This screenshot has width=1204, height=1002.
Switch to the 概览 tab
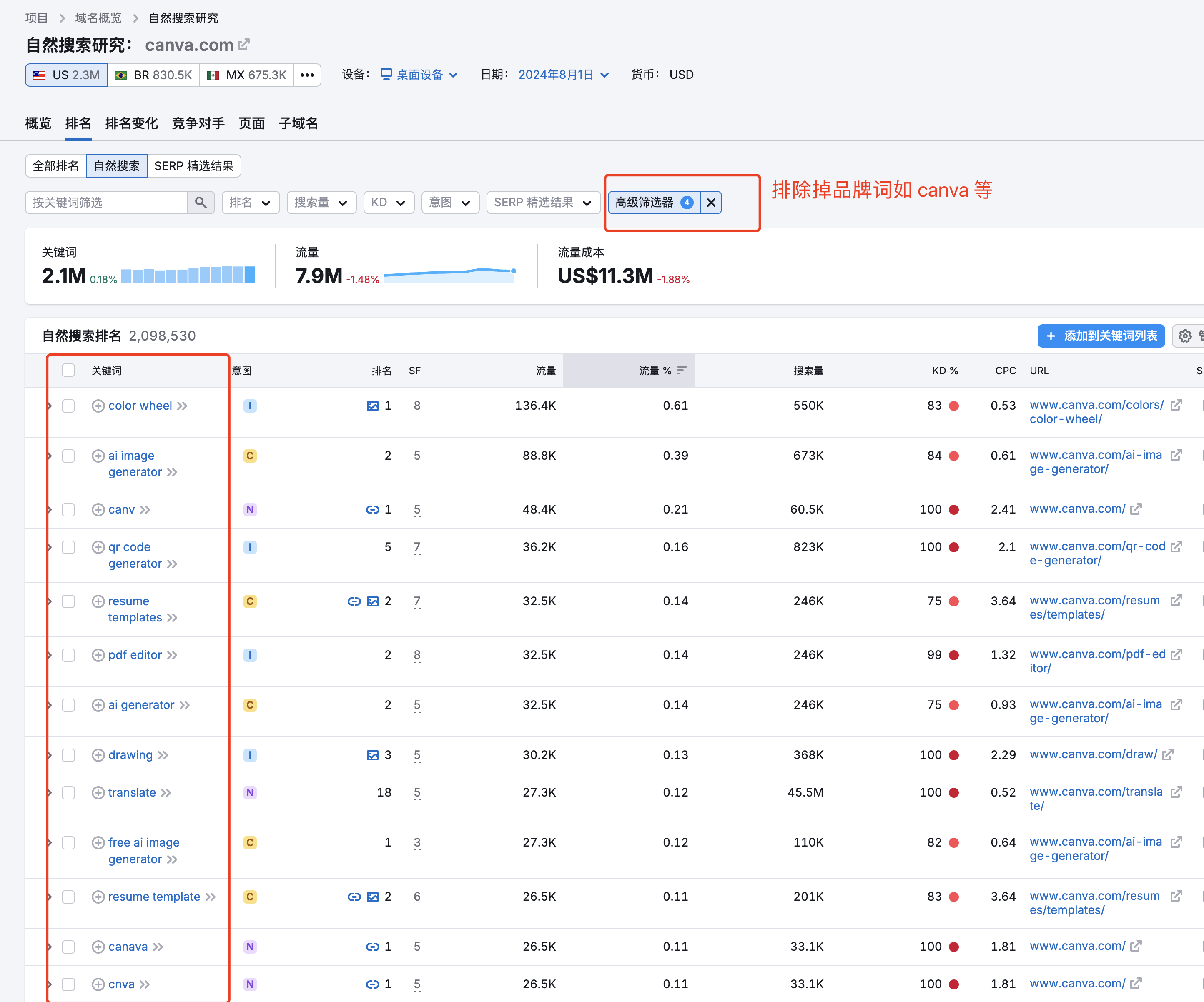point(38,123)
